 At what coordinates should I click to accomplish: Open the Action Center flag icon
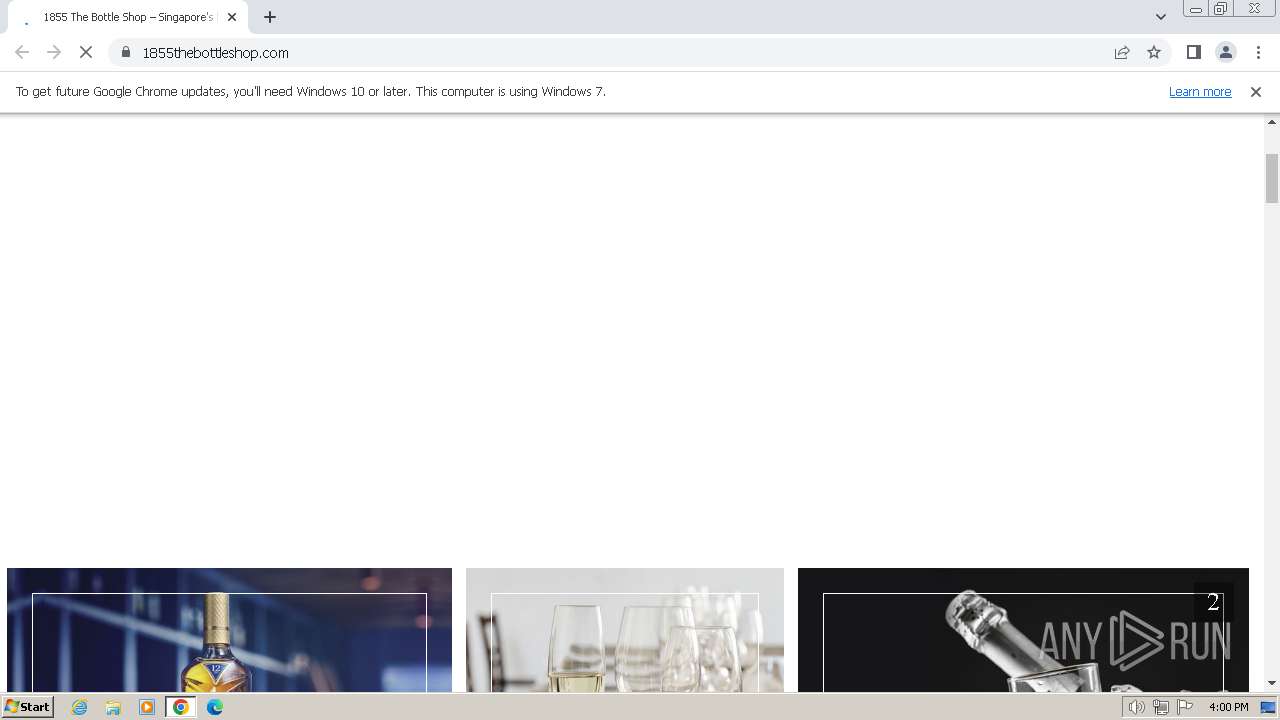pyautogui.click(x=1185, y=707)
